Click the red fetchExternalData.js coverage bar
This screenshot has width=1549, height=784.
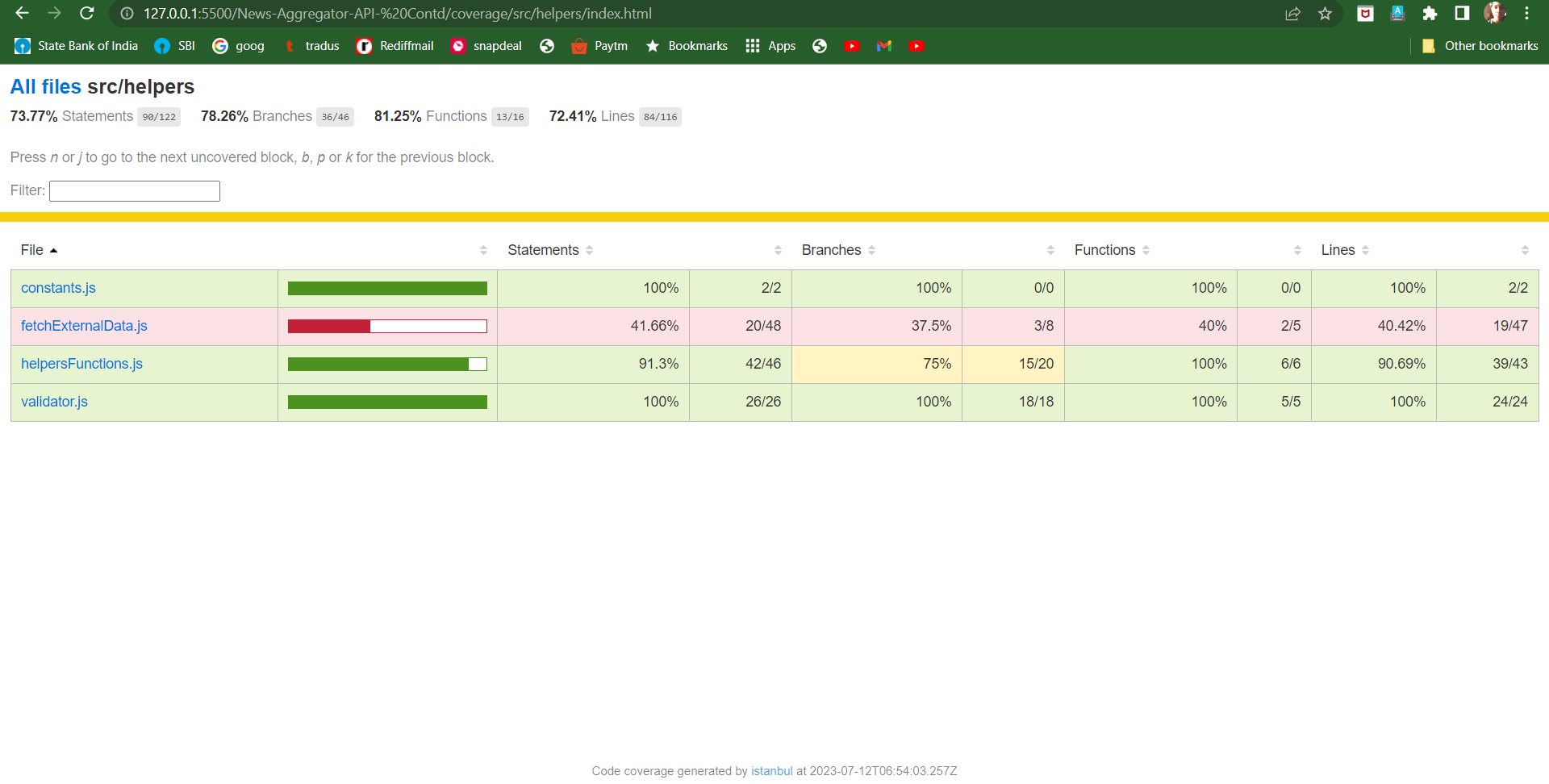click(387, 327)
